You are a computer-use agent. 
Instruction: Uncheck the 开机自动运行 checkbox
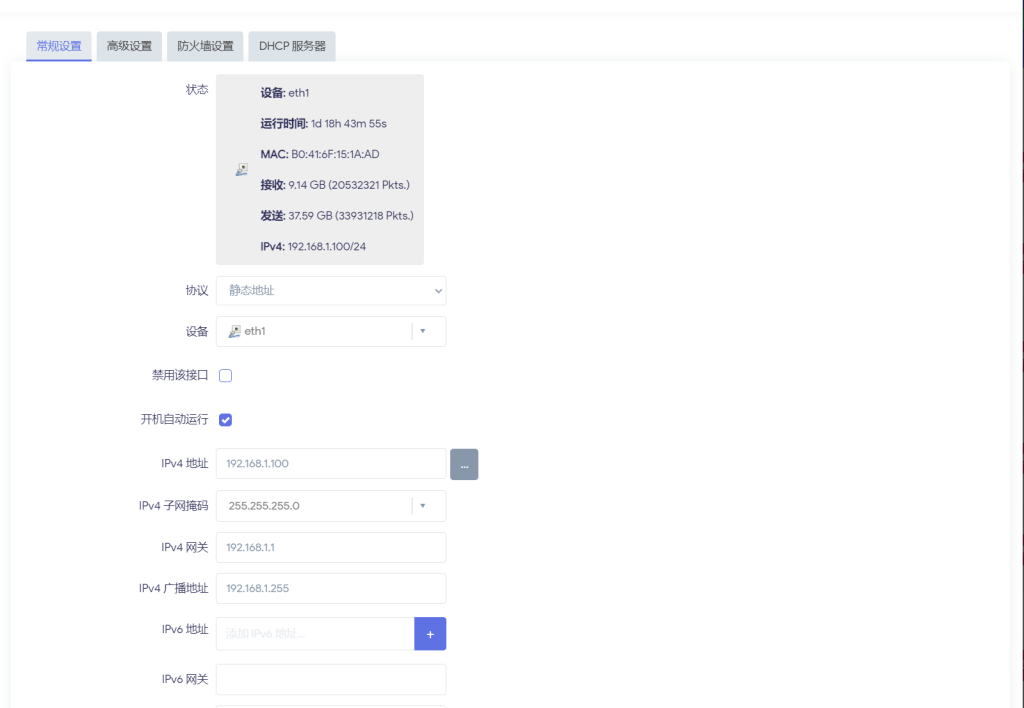(226, 420)
